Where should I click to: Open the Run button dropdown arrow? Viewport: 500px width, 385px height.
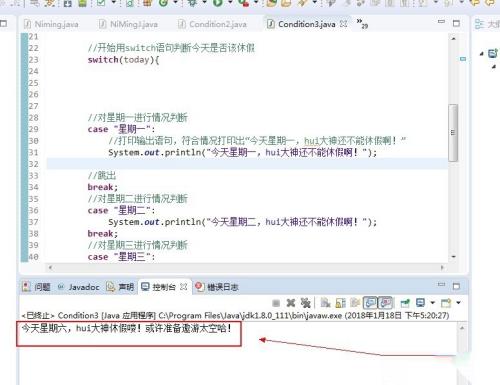pyautogui.click(x=230, y=3)
